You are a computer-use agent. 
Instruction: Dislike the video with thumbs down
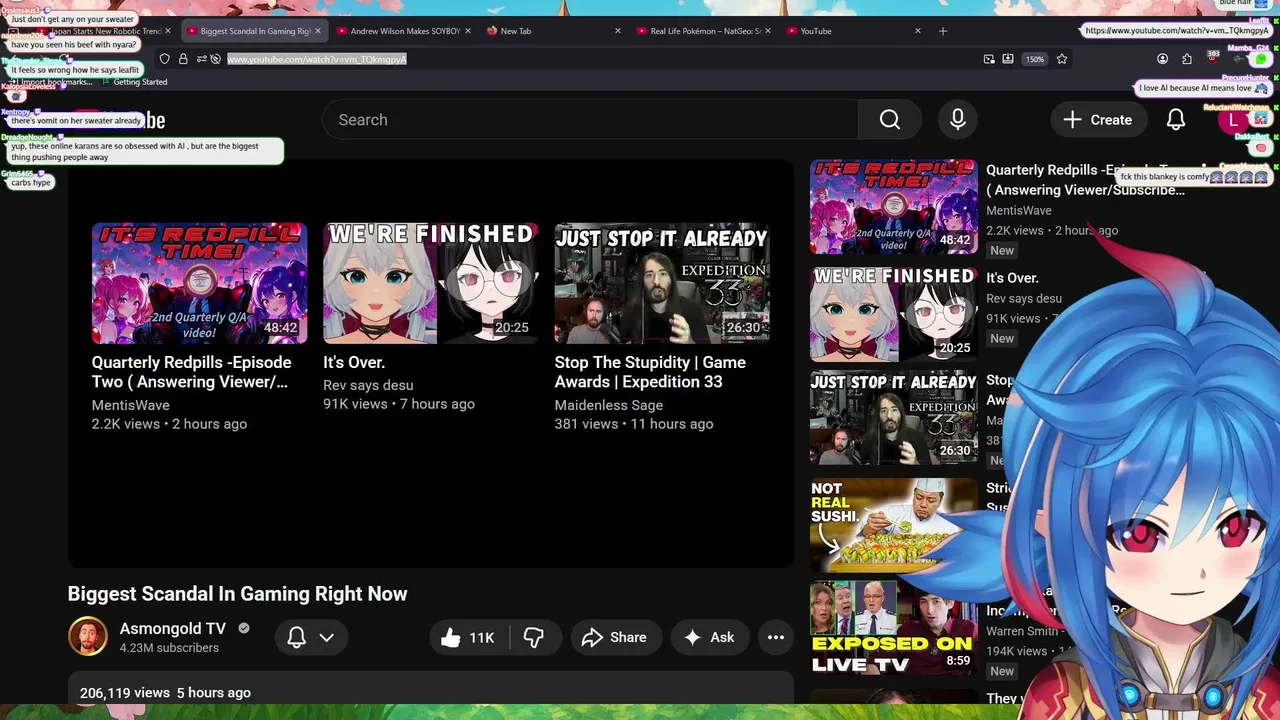534,637
